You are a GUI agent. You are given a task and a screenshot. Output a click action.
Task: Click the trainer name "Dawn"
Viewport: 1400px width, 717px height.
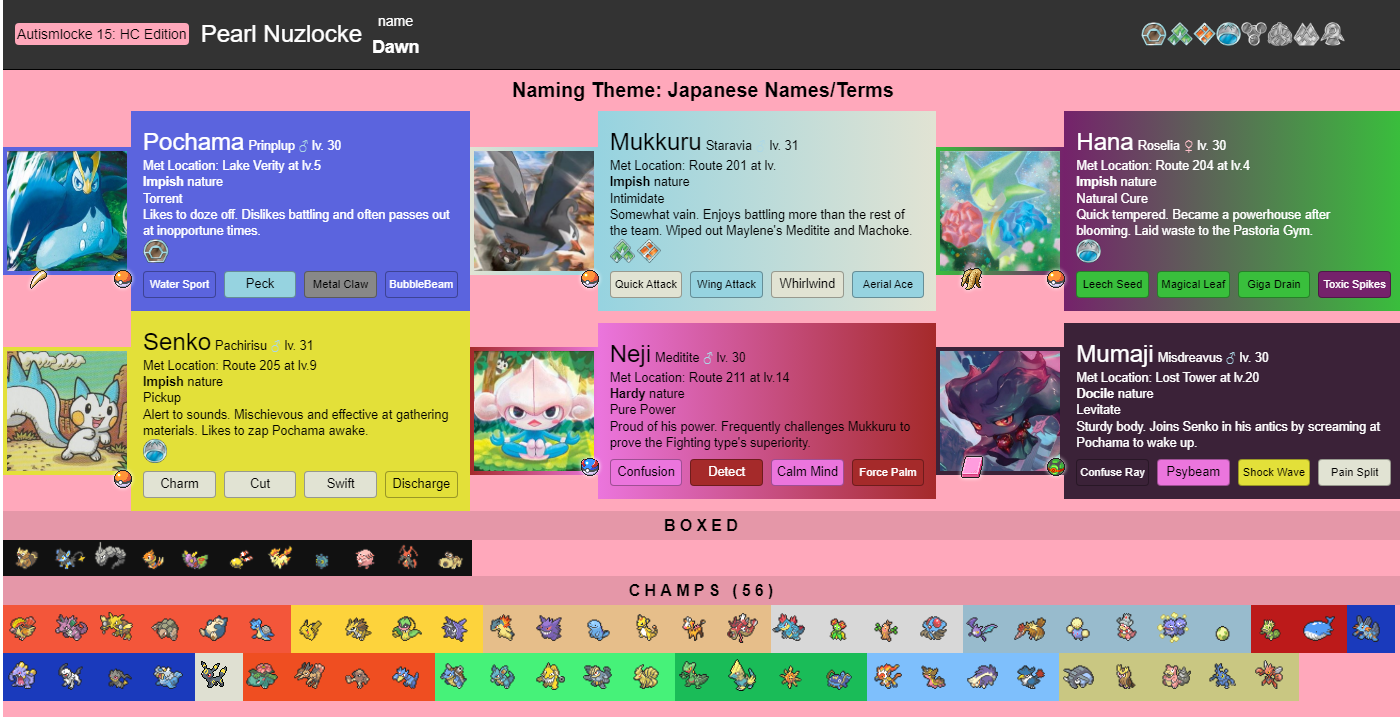396,47
